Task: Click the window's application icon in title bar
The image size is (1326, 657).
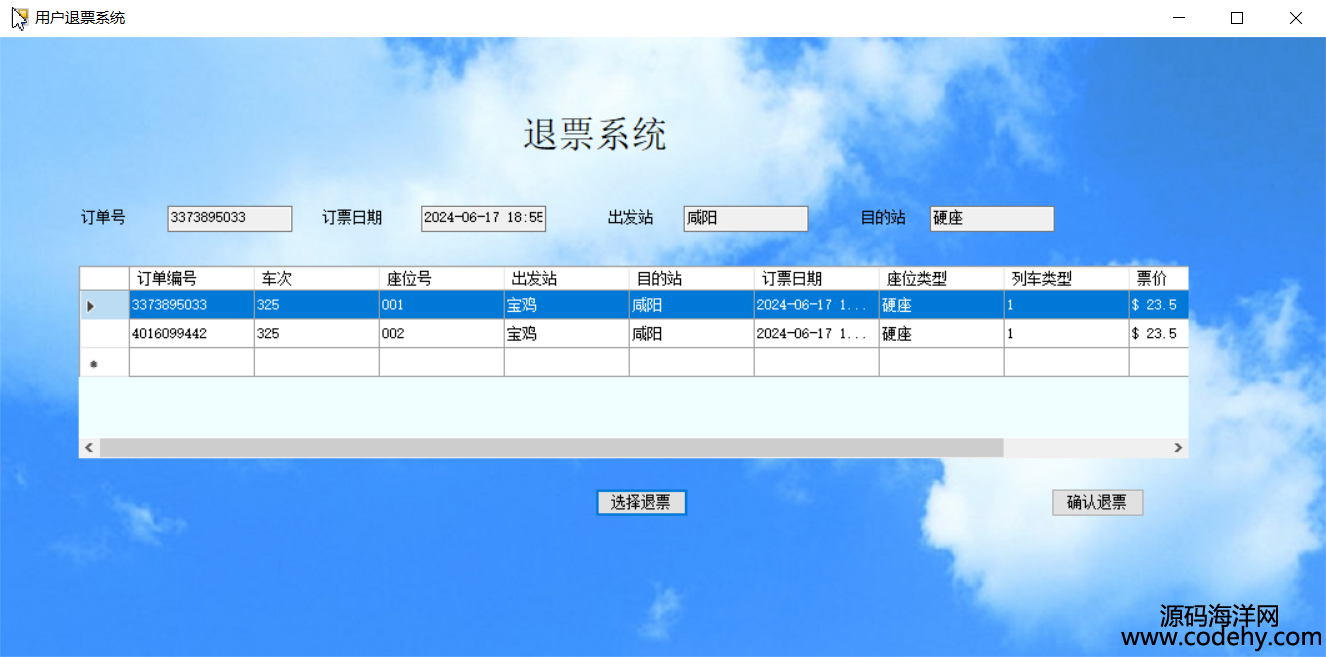Action: point(19,18)
